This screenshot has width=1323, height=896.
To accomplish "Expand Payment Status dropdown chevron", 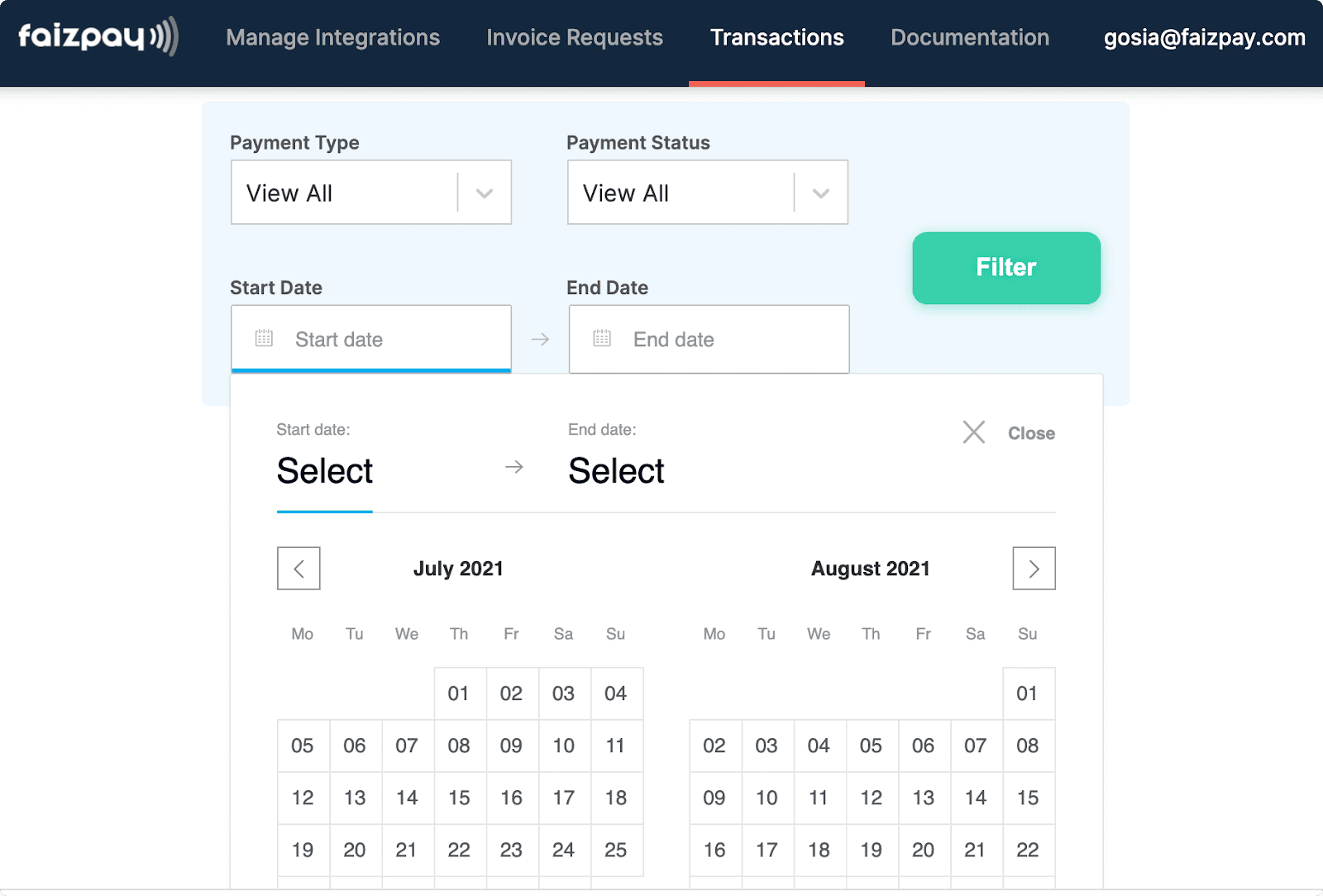I will [x=821, y=193].
